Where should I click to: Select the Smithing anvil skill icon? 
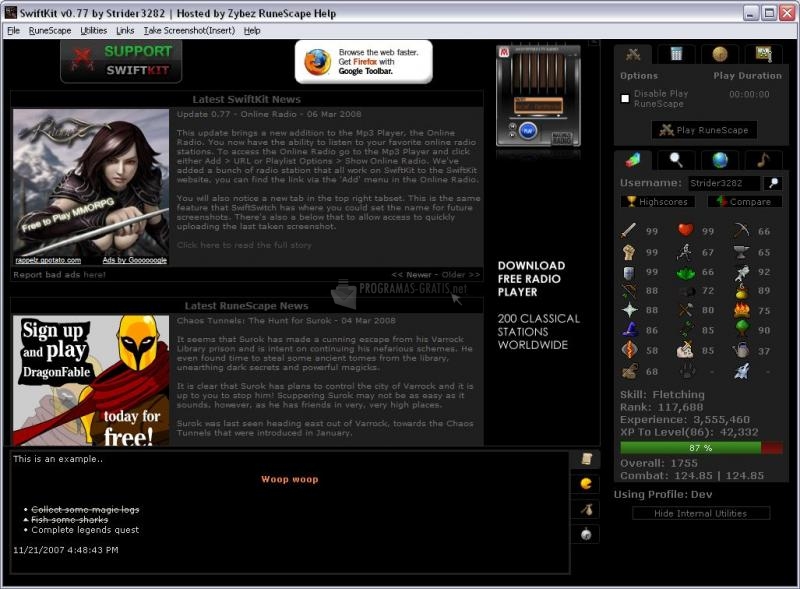[x=741, y=252]
